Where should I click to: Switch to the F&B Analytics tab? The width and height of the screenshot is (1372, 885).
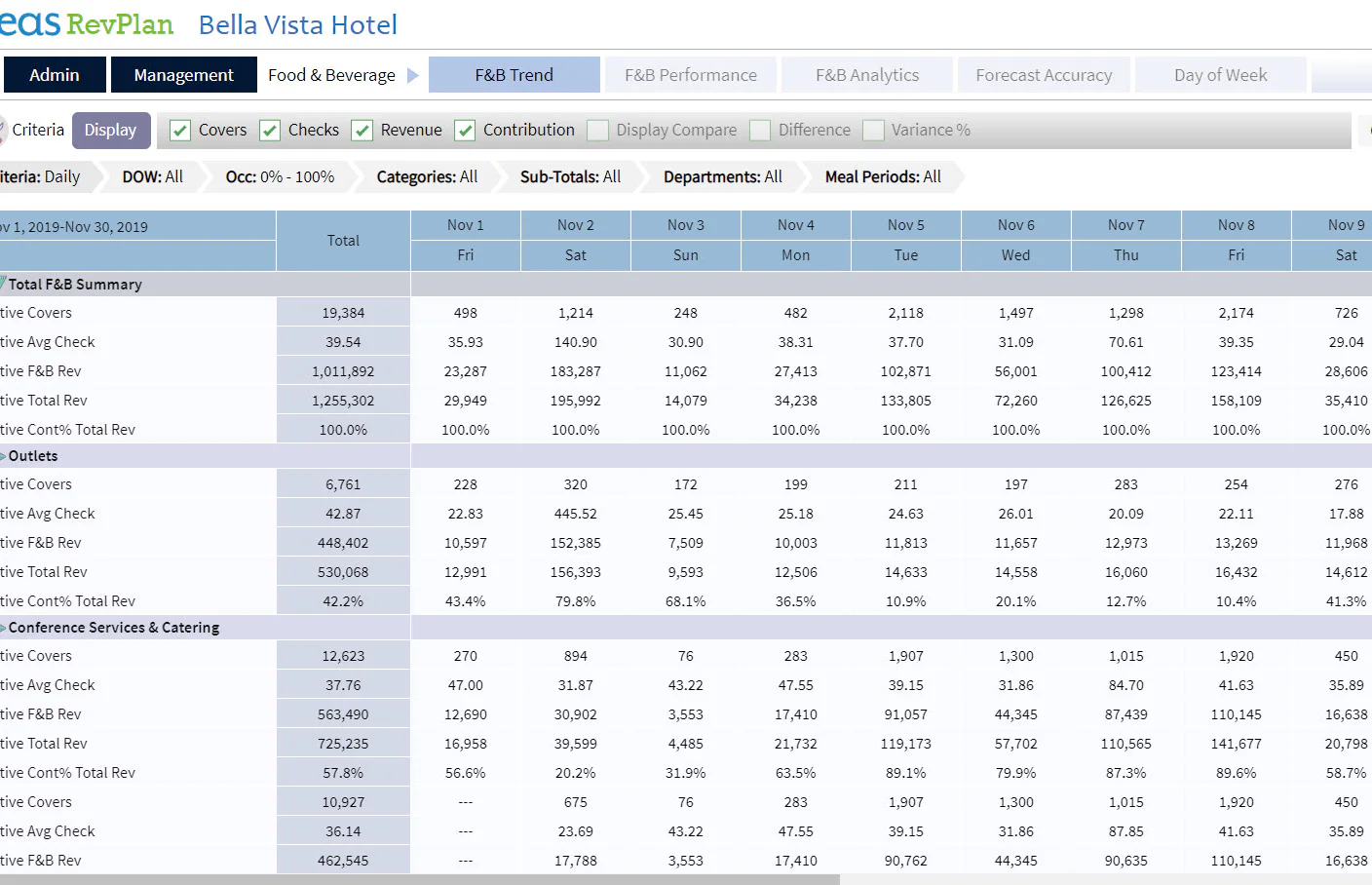coord(867,75)
